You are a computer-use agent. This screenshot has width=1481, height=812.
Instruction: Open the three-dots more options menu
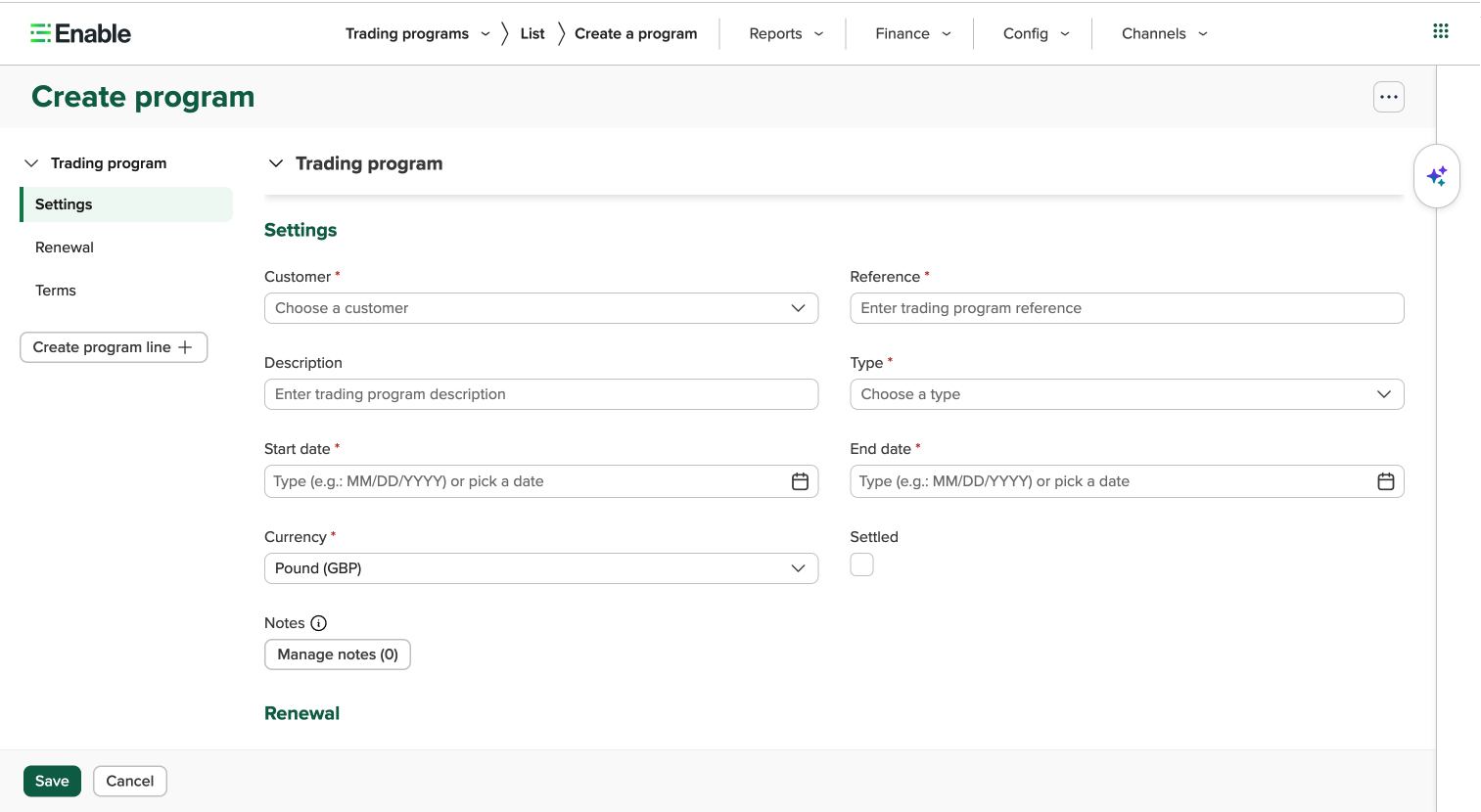pyautogui.click(x=1389, y=97)
